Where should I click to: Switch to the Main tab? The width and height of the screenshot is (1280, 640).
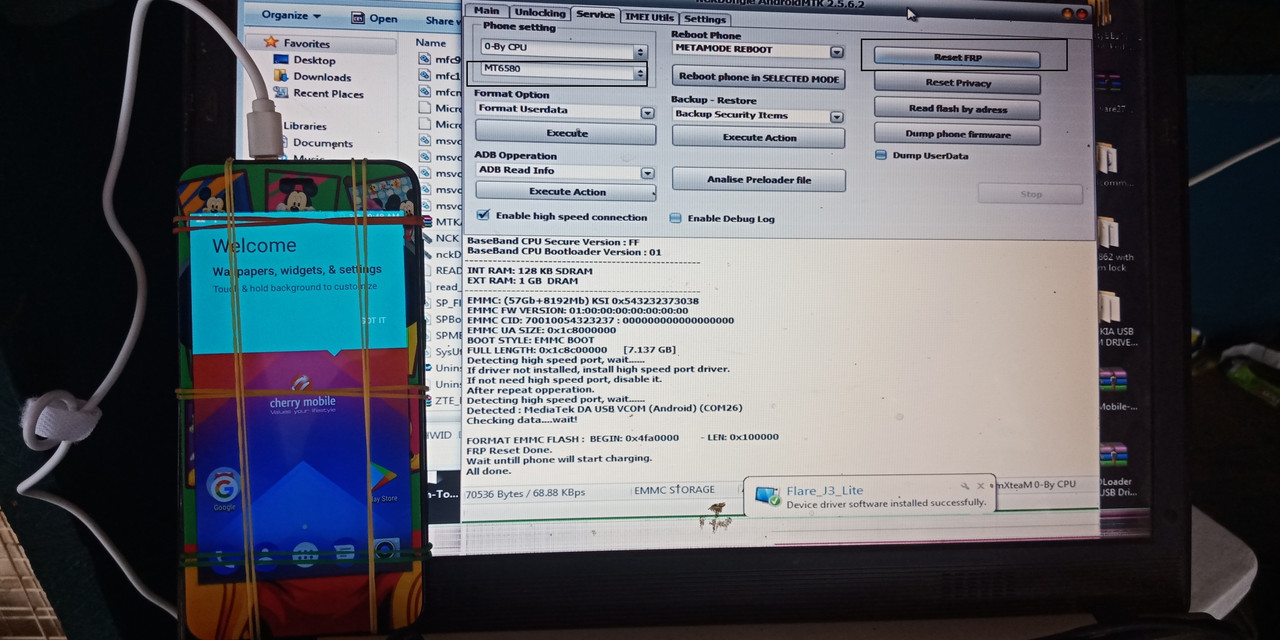tap(487, 12)
